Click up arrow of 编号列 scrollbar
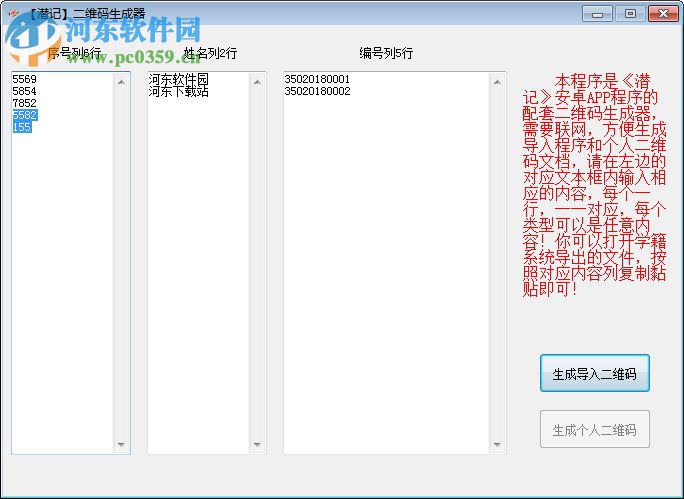 click(x=497, y=82)
